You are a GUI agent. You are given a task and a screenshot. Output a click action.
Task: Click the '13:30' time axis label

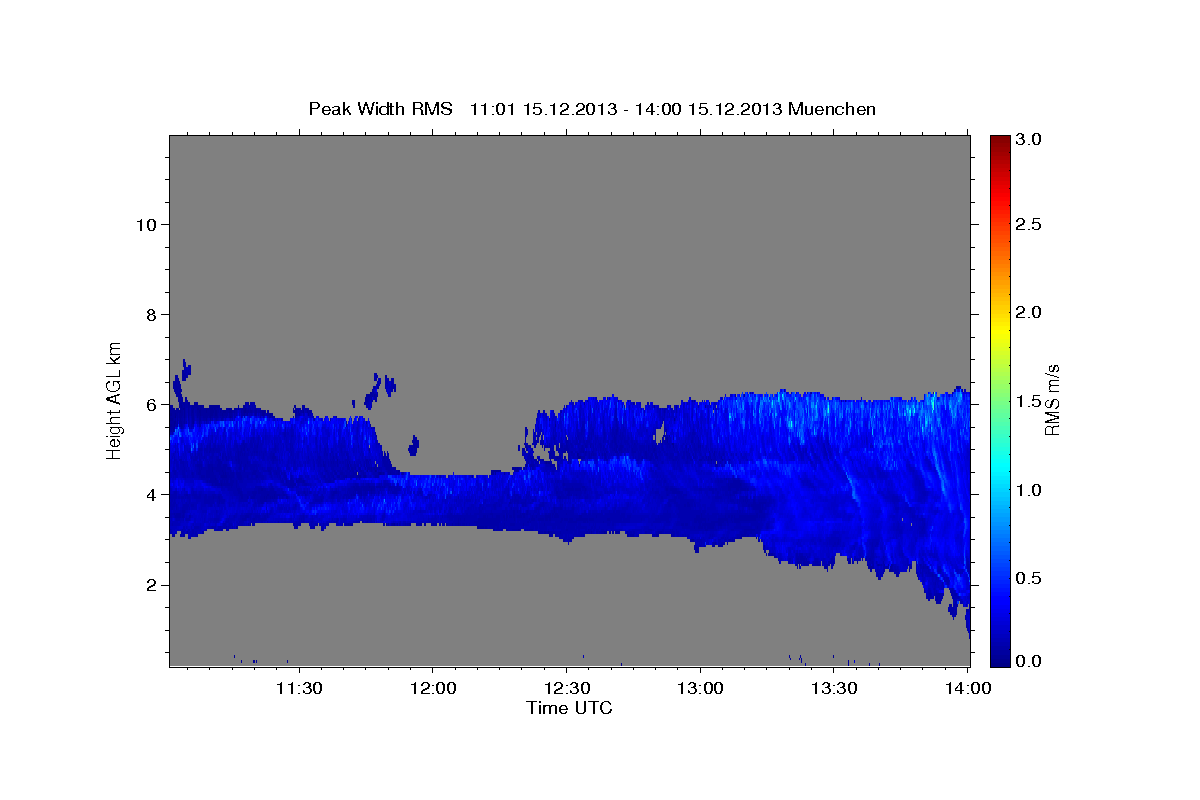[x=833, y=688]
